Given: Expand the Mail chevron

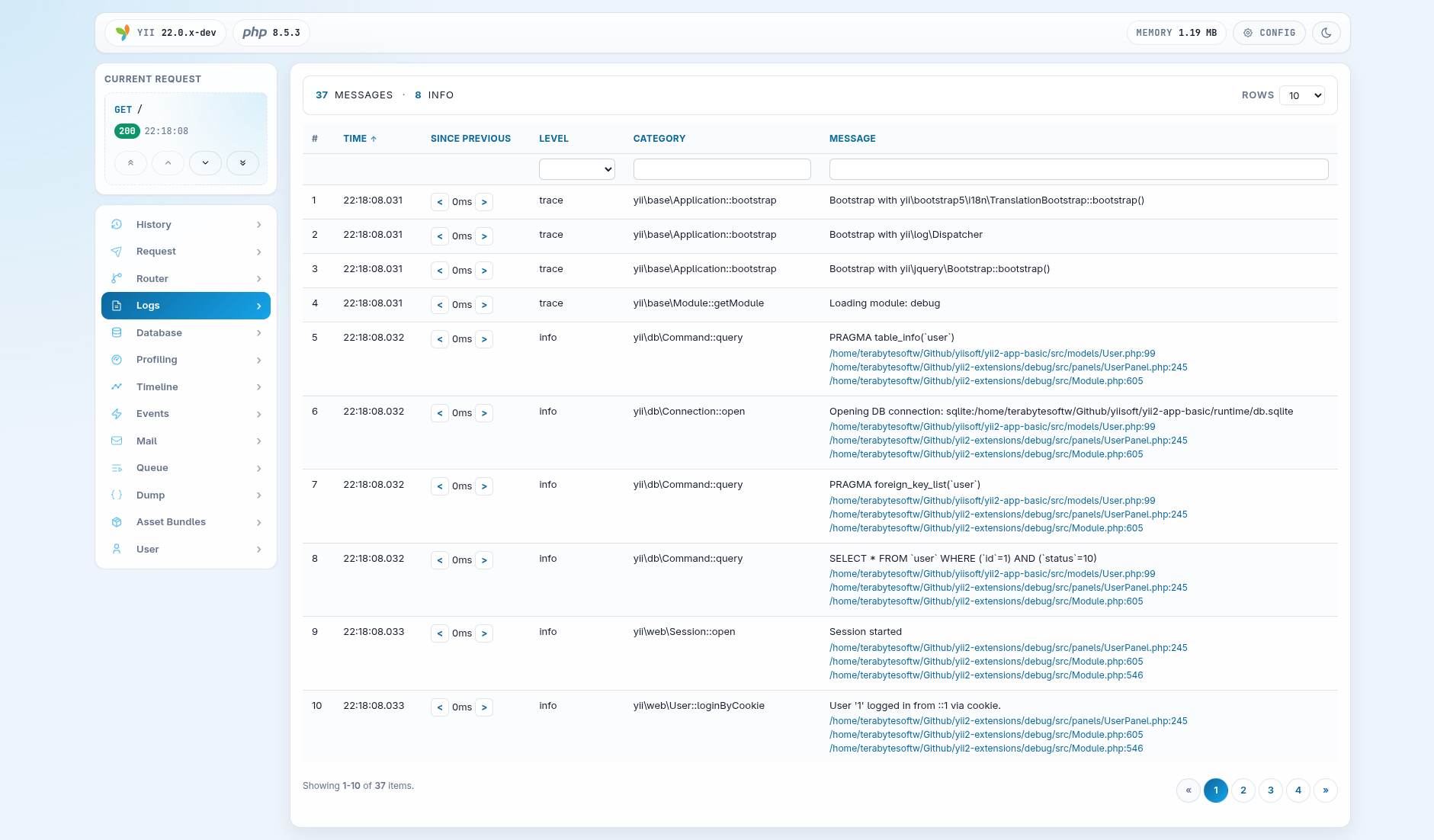Looking at the screenshot, I should [259, 441].
